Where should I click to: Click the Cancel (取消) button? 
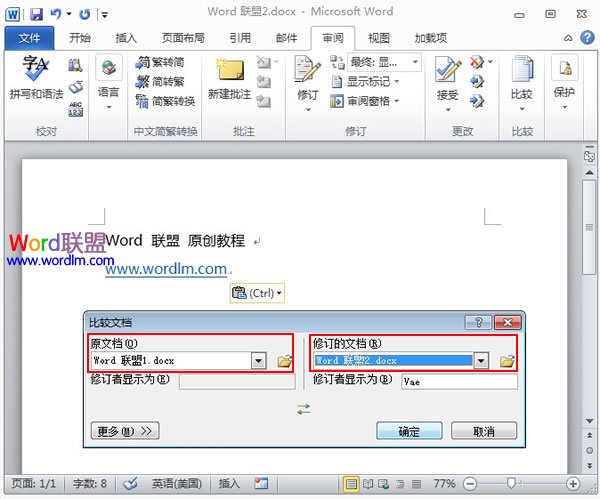click(x=484, y=431)
